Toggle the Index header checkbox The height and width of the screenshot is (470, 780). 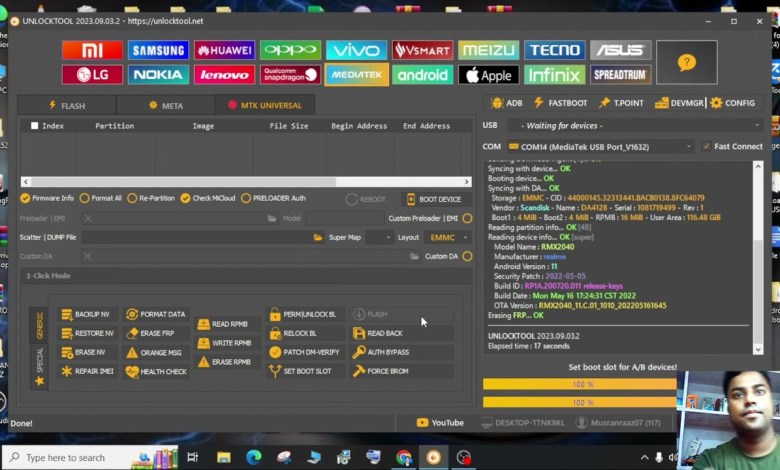click(x=34, y=126)
